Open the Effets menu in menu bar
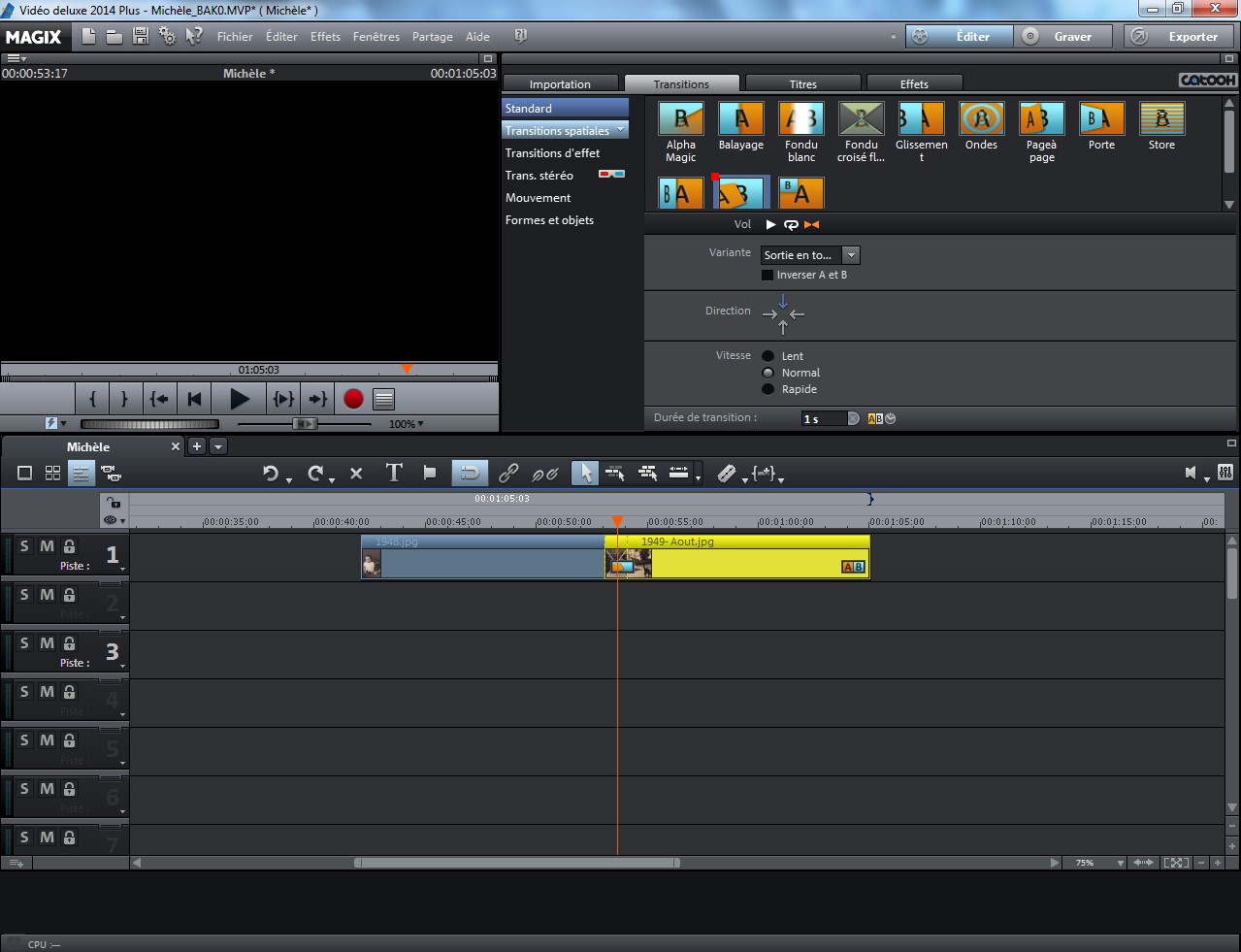Screen dimensions: 1241x952 click(325, 37)
